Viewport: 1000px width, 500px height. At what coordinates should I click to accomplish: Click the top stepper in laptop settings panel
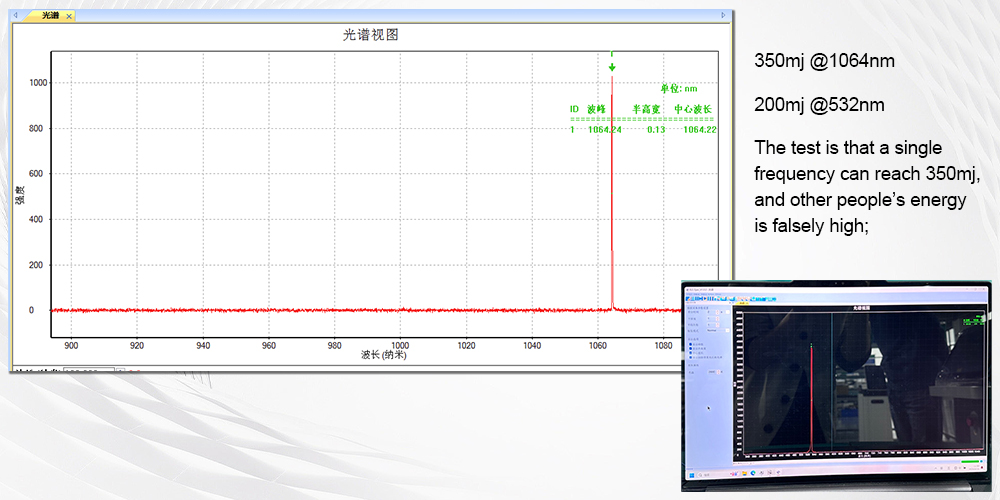tap(718, 311)
